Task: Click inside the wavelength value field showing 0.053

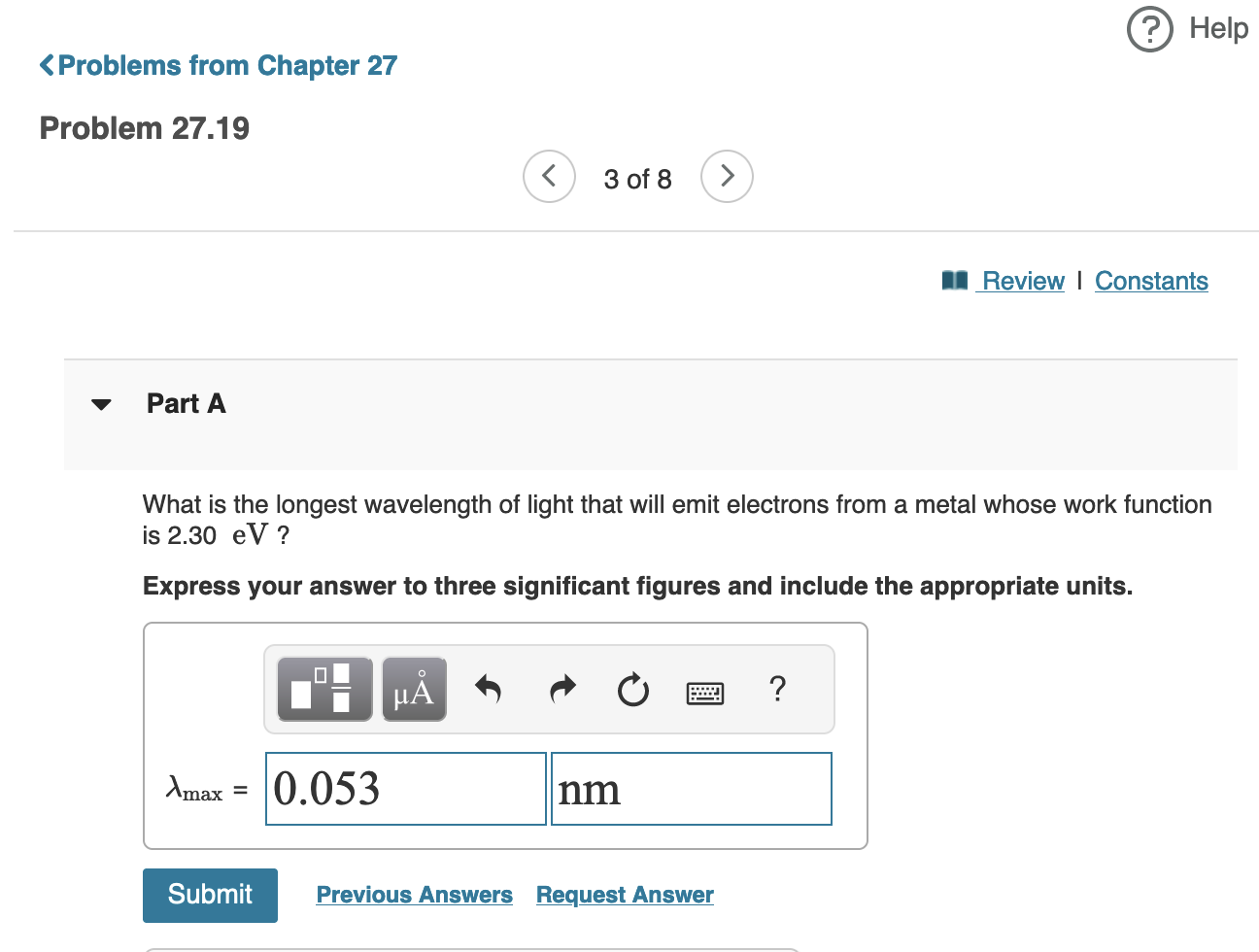Action: [x=405, y=788]
